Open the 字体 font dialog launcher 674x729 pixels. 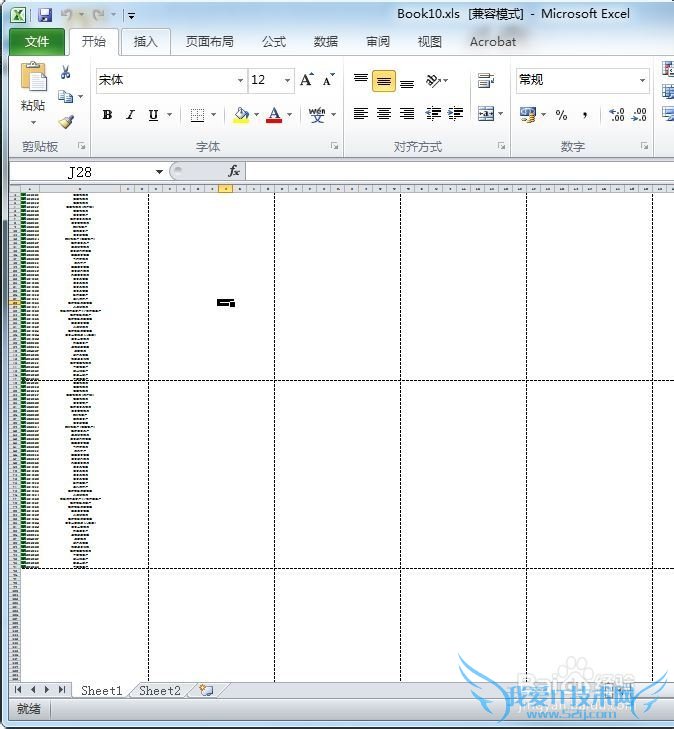click(x=334, y=146)
